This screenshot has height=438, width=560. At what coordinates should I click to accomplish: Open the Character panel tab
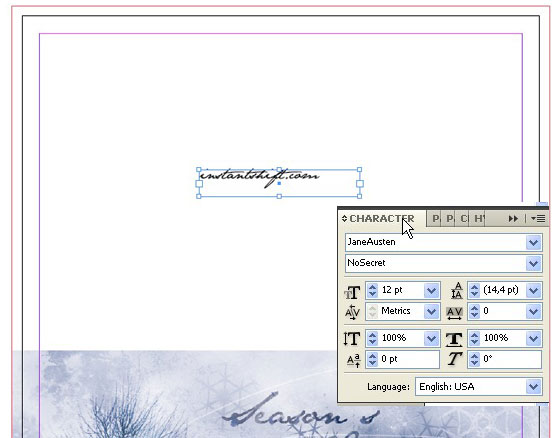coord(382,219)
